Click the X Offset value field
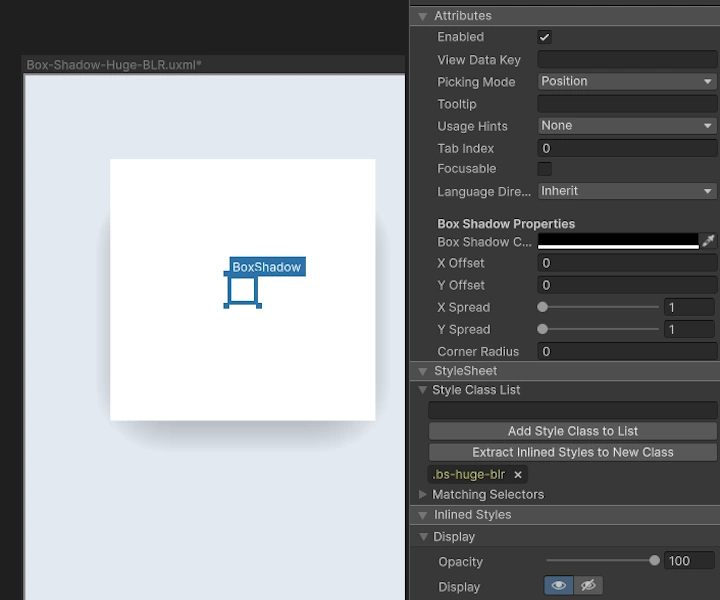Screen dimensions: 720x600 tap(627, 263)
